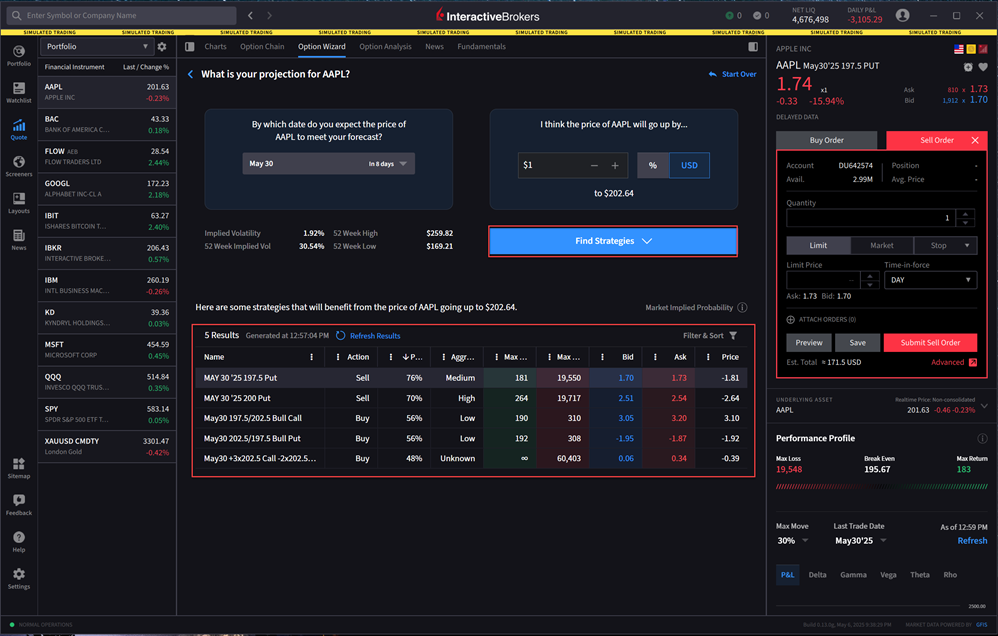Screen dimensions: 998x636
Task: Open the May 30 forecast date dropdown
Action: click(x=328, y=164)
